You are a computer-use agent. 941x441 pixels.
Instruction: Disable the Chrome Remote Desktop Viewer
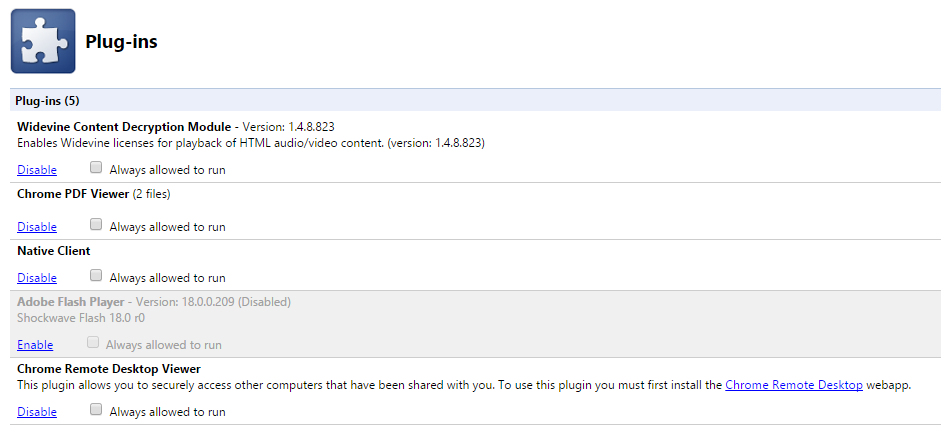37,412
